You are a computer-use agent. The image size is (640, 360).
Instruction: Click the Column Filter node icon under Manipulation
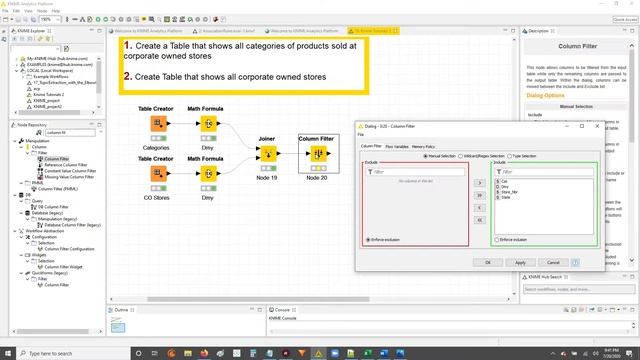(x=40, y=159)
